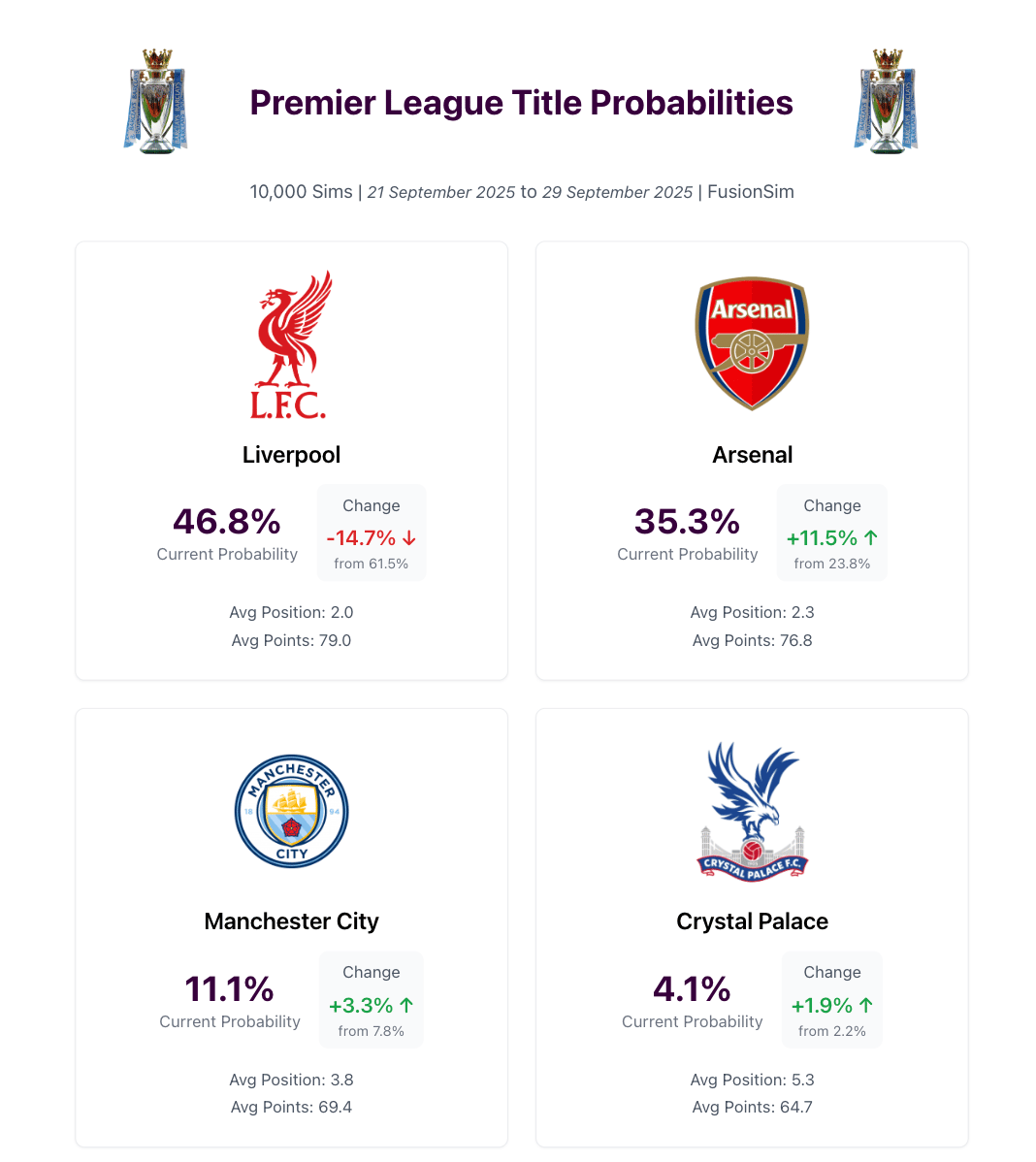This screenshot has height=1162, width=1036.
Task: Click Manchester City's green up arrow
Action: coord(406,1005)
